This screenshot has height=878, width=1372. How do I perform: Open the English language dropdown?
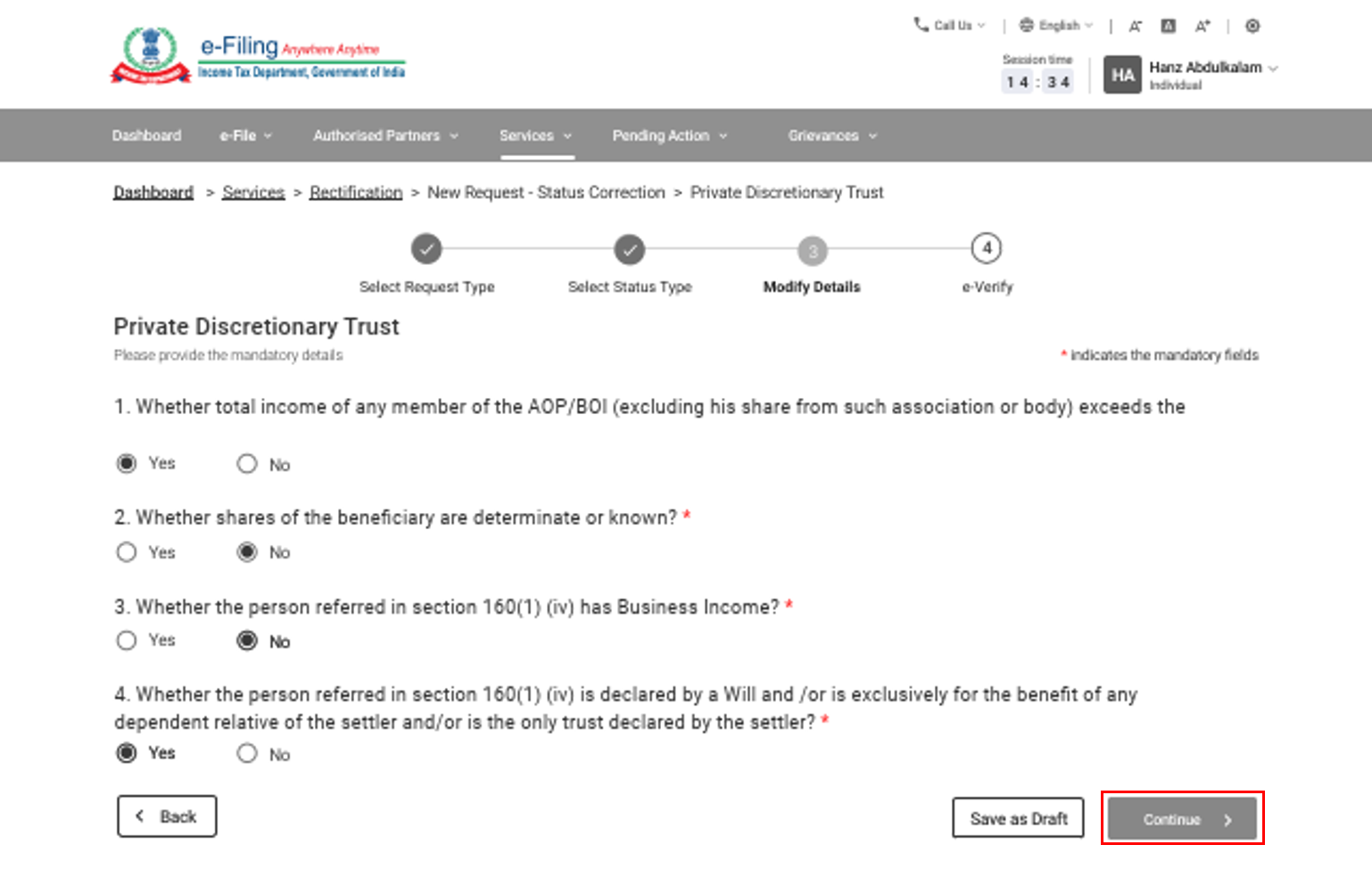point(1057,26)
